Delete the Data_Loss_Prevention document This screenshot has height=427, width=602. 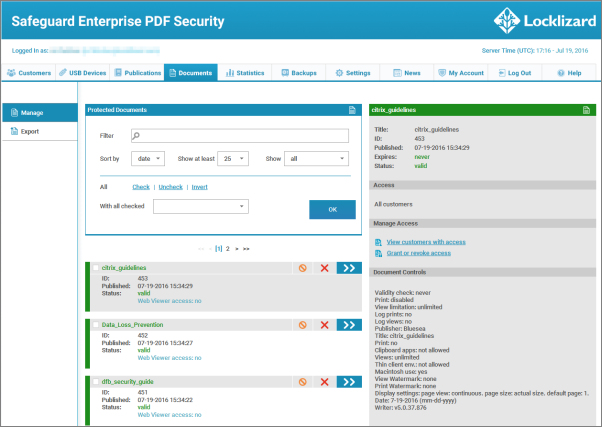tap(324, 325)
